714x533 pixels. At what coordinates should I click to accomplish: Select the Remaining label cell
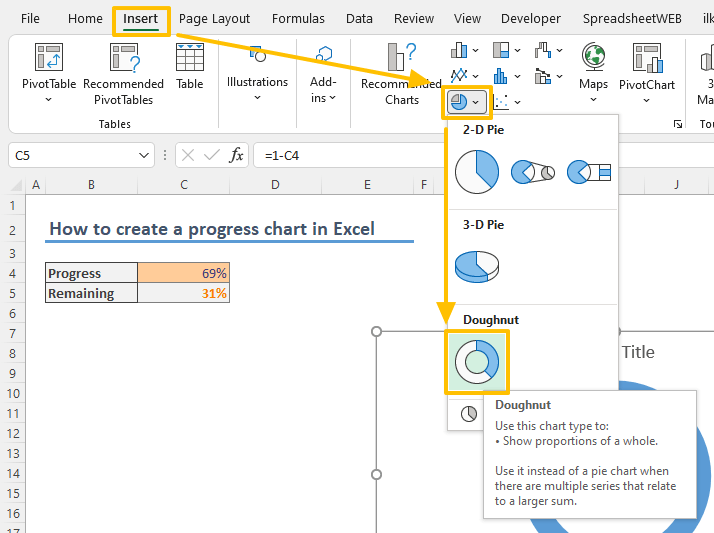pos(92,293)
